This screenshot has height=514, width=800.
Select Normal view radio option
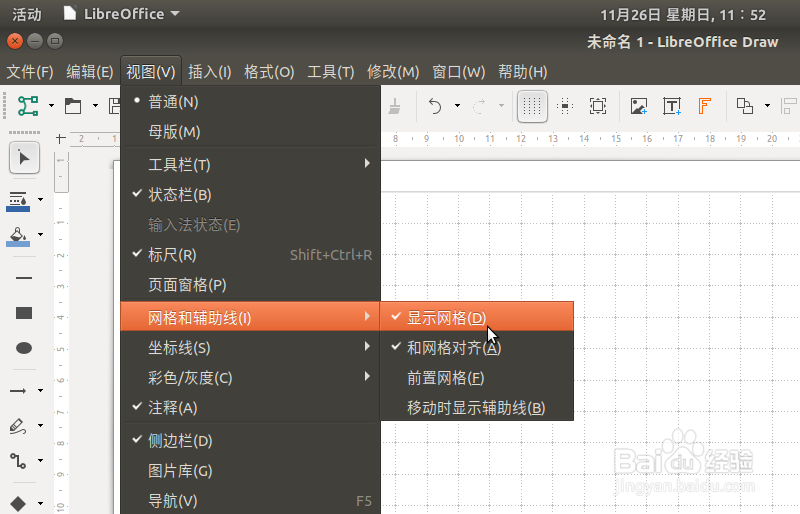click(x=251, y=102)
